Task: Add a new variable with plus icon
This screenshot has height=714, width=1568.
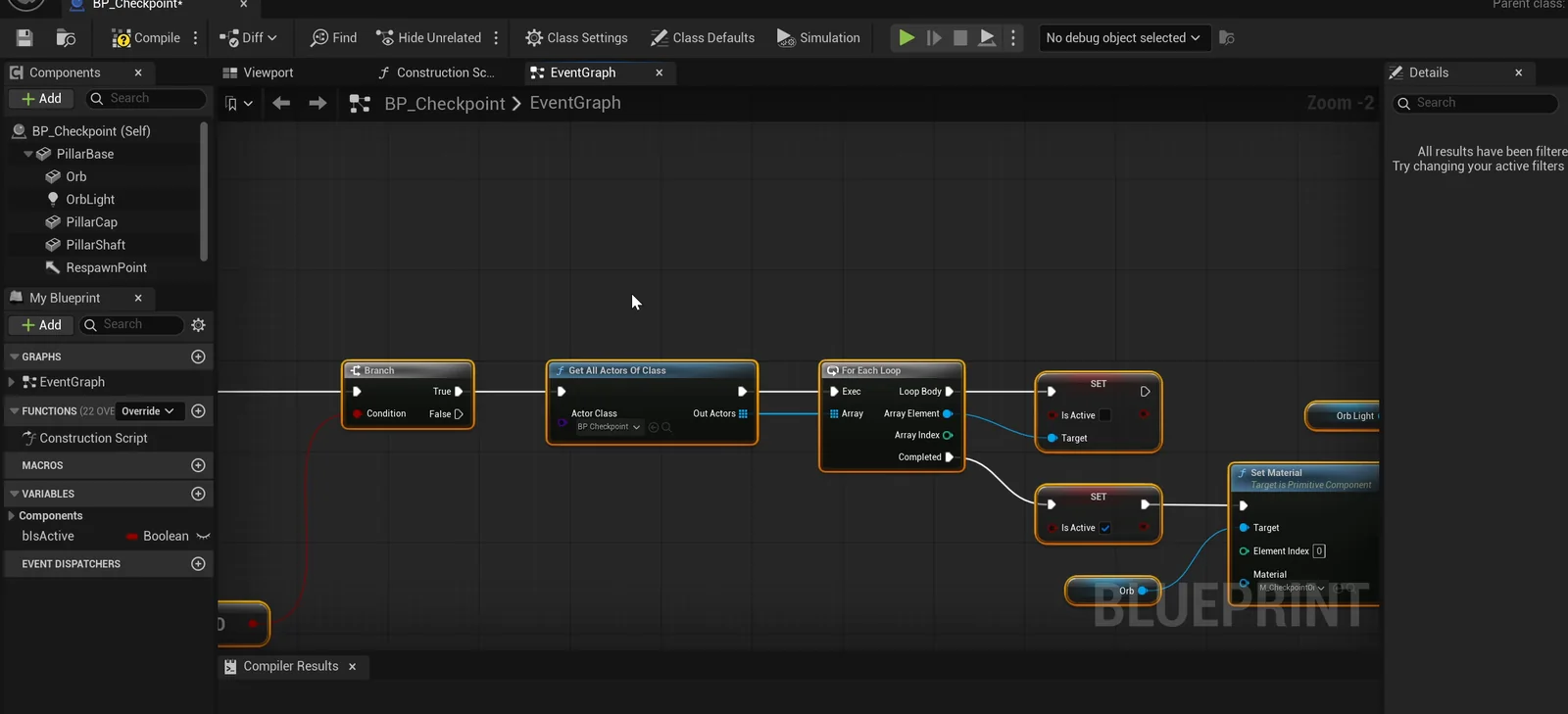Action: tap(198, 494)
